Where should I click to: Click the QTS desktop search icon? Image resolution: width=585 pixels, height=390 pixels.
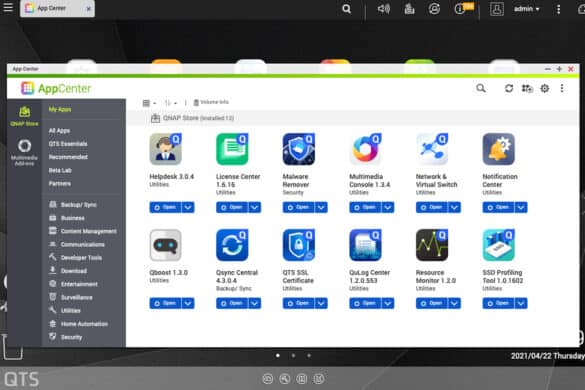(x=346, y=9)
